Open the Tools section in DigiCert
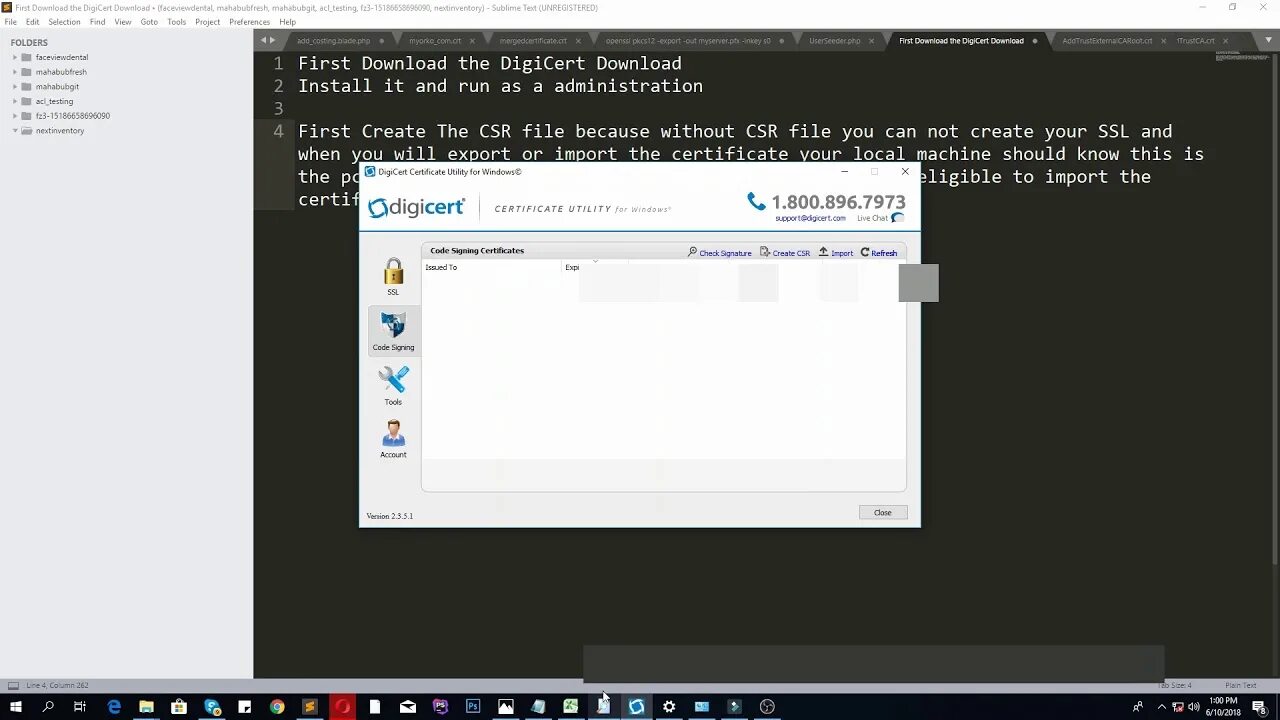1280x720 pixels. coord(393,386)
